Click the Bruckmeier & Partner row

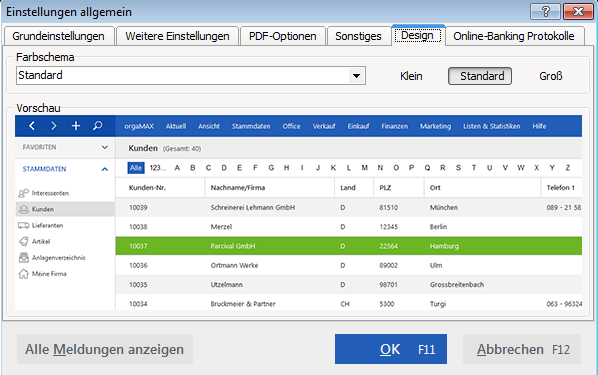coord(349,303)
